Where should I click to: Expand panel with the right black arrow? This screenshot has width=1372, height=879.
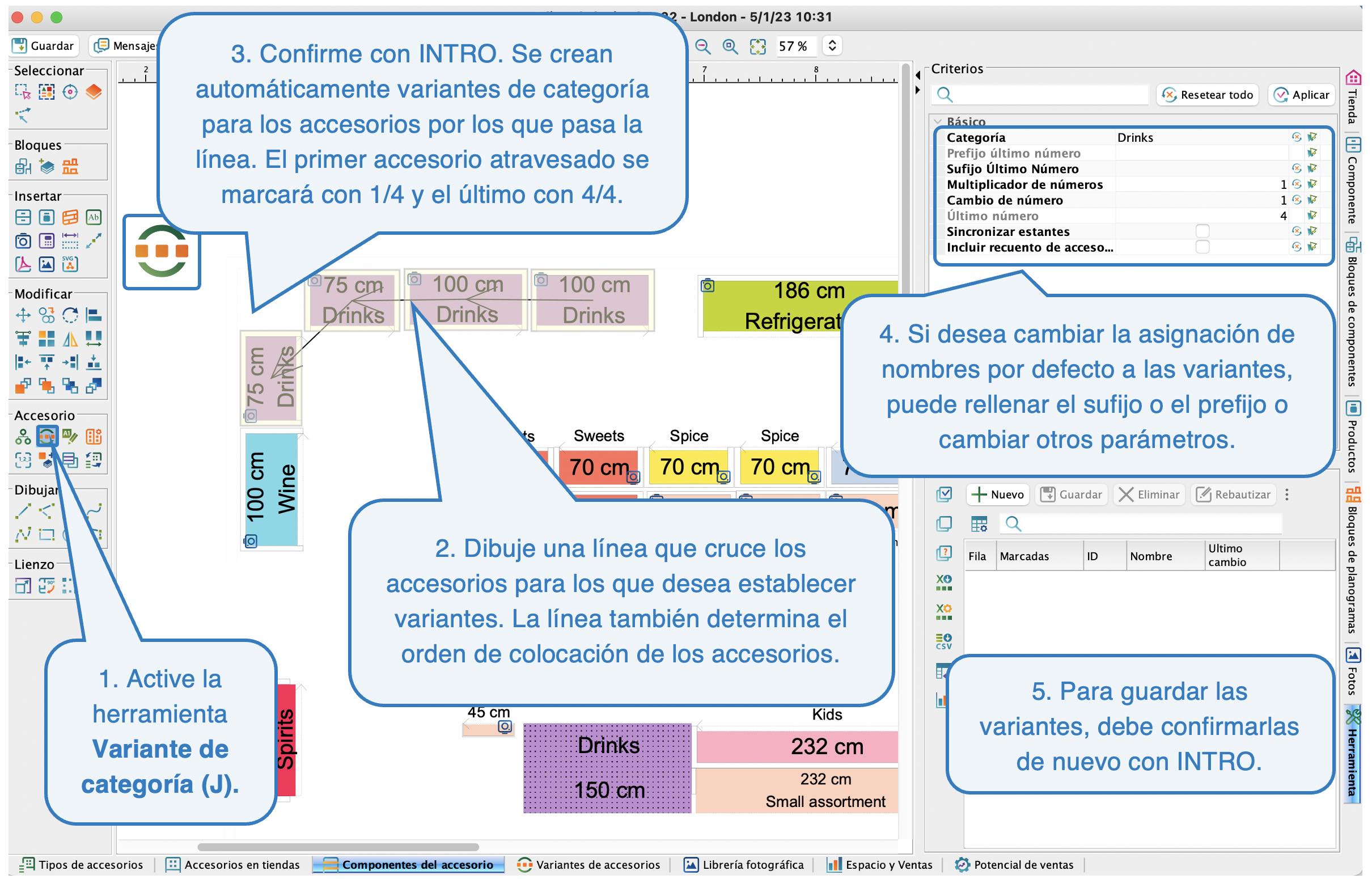click(x=918, y=90)
